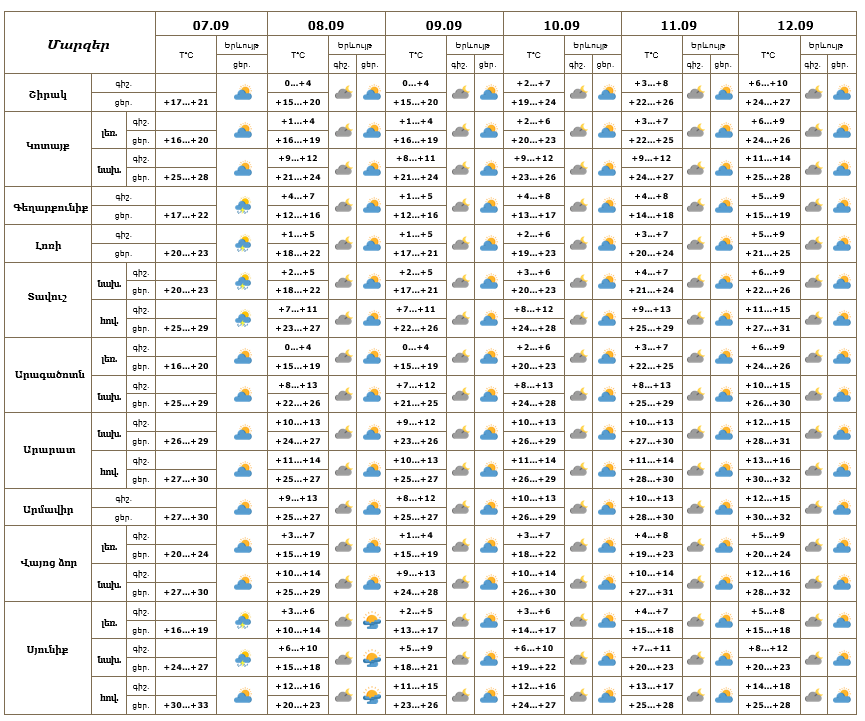Select Սյունիք հով. windy sun icon for 08.09
The height and width of the screenshot is (721, 865).
(x=372, y=697)
